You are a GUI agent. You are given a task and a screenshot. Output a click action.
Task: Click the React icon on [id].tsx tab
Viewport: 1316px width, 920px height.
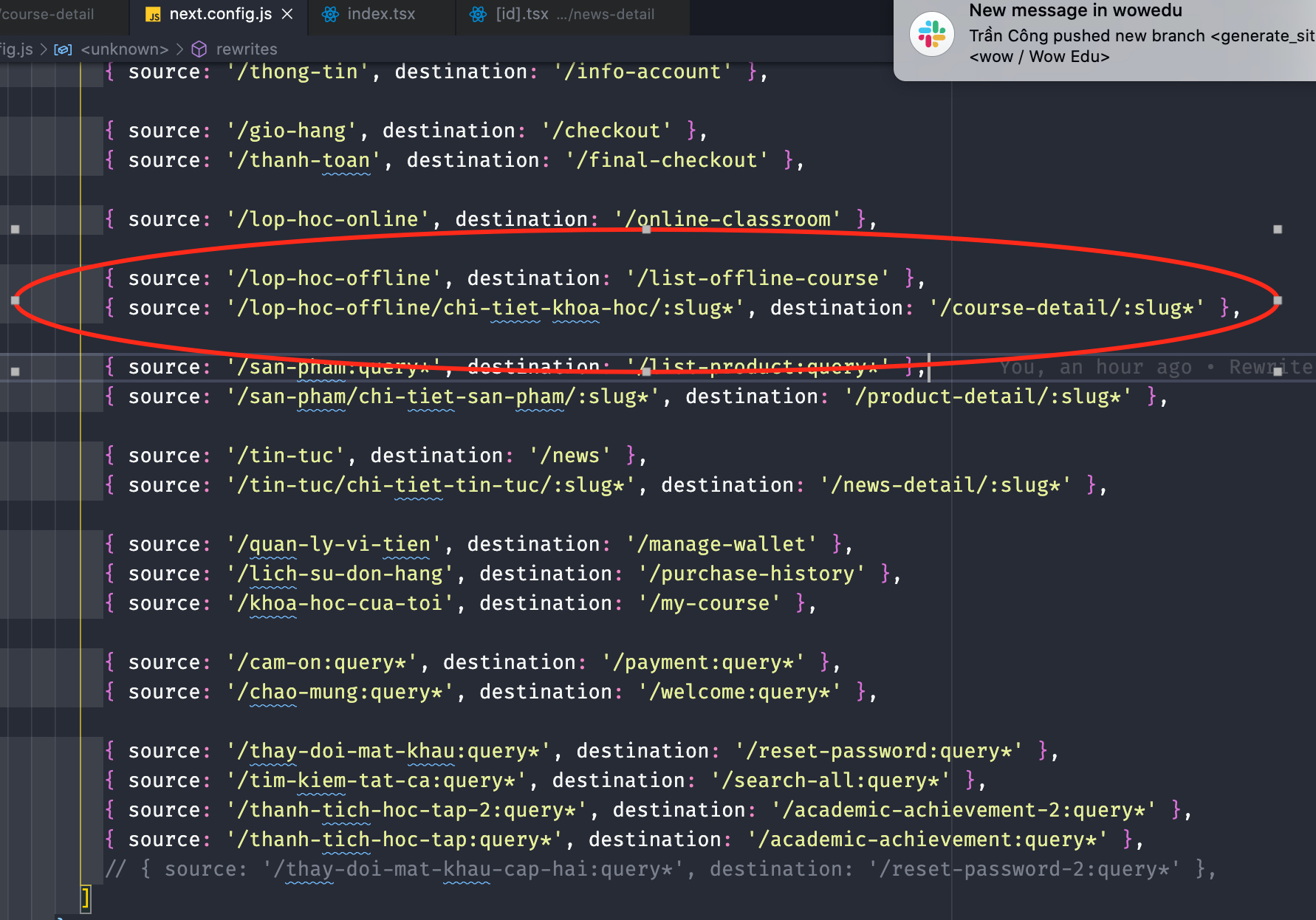(479, 14)
